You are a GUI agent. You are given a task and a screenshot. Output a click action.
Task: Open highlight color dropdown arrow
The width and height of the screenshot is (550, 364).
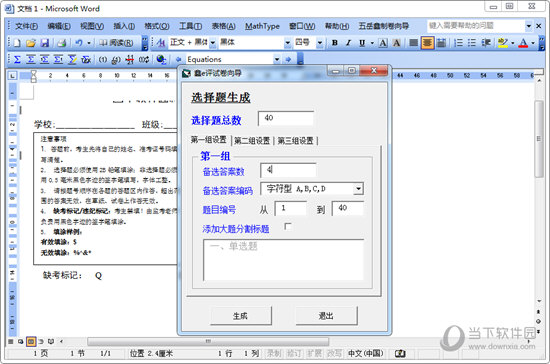(x=512, y=43)
